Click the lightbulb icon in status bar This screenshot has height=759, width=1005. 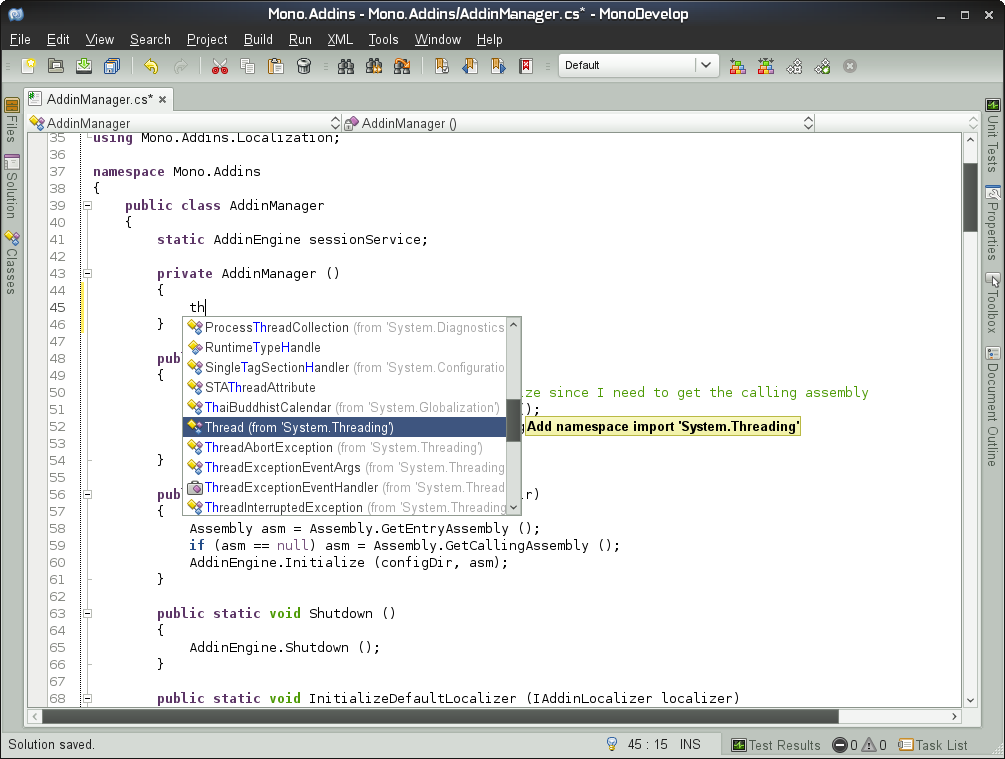click(612, 744)
